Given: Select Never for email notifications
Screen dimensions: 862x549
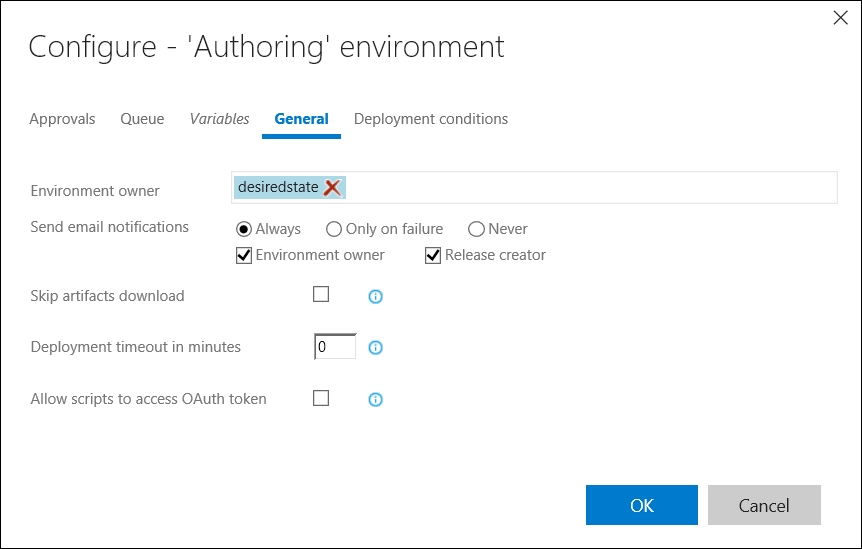Looking at the screenshot, I should [476, 229].
